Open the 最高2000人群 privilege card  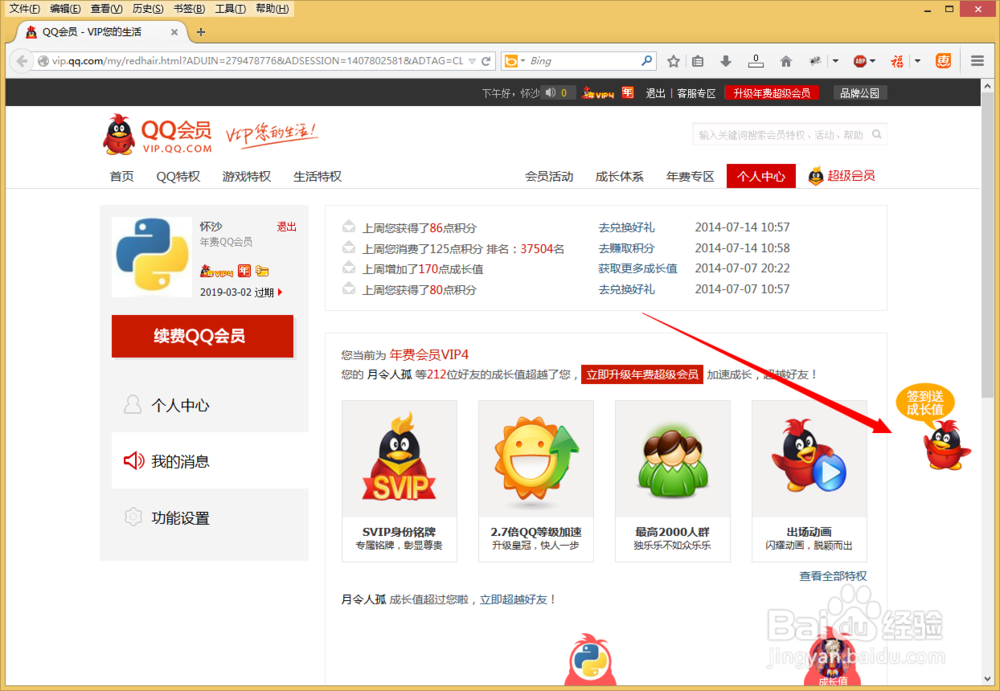click(x=672, y=481)
